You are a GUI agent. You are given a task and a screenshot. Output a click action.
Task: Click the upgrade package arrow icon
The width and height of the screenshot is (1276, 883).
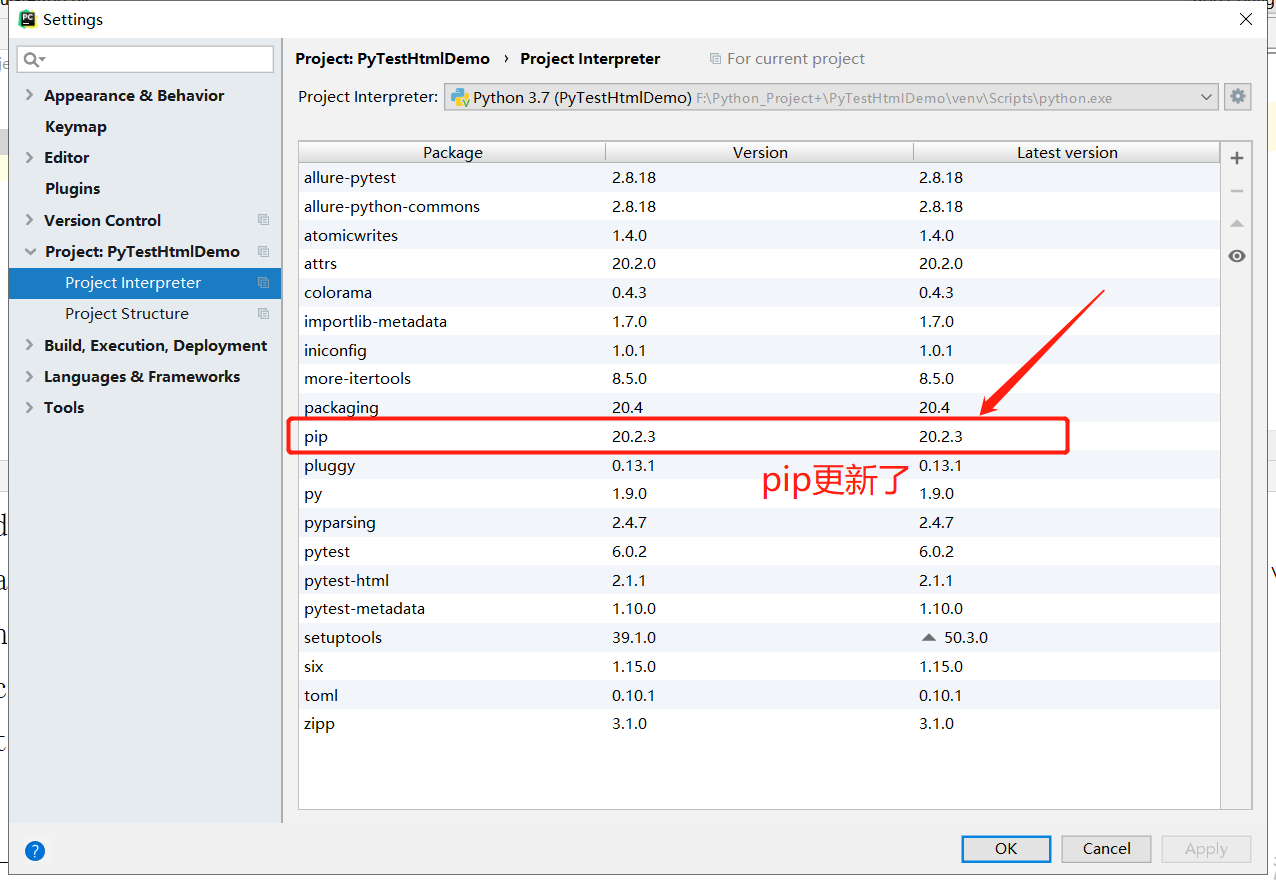[x=1237, y=223]
